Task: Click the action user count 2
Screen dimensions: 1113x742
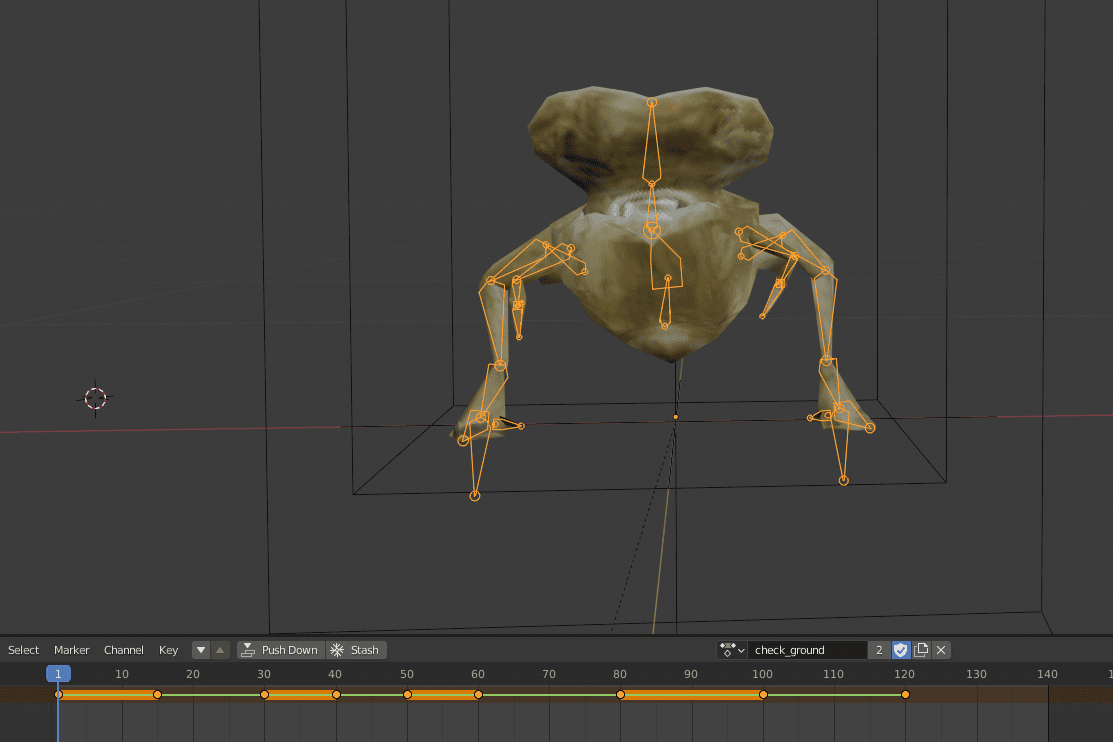Action: click(x=879, y=650)
